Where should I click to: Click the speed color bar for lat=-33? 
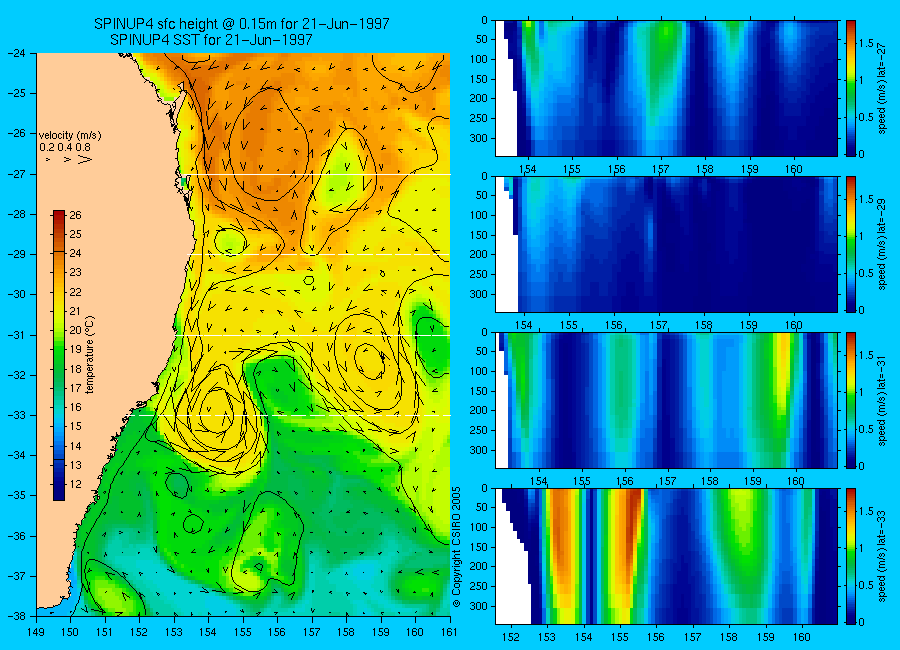pyautogui.click(x=850, y=556)
